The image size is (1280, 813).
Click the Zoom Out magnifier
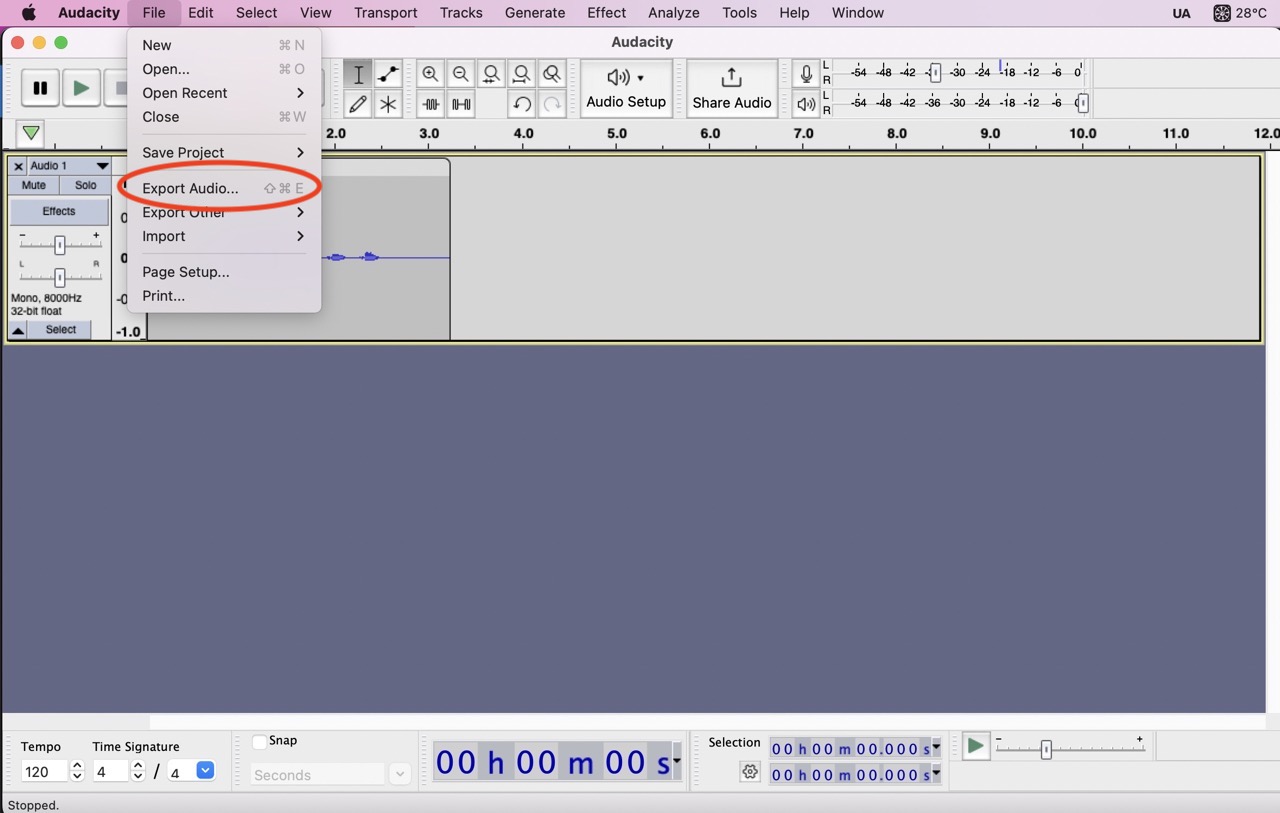click(x=461, y=75)
